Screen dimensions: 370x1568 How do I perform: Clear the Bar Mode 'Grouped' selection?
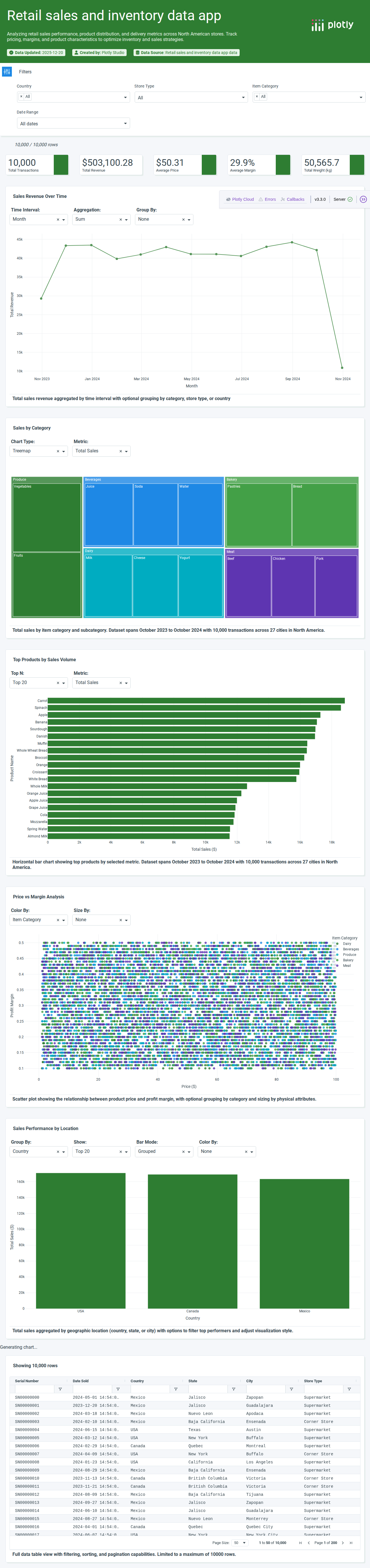tap(184, 1152)
